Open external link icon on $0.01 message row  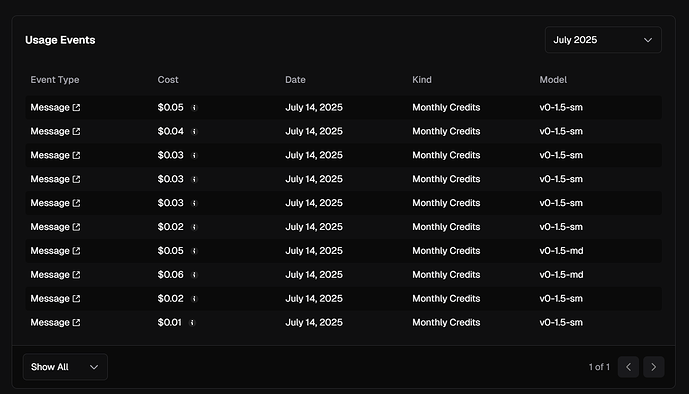click(x=76, y=322)
